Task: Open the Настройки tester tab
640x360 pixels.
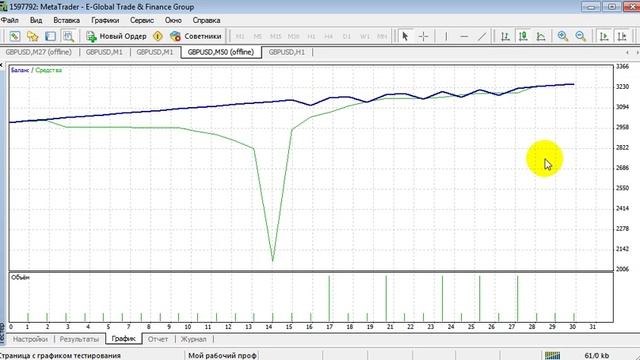Action: 30,339
